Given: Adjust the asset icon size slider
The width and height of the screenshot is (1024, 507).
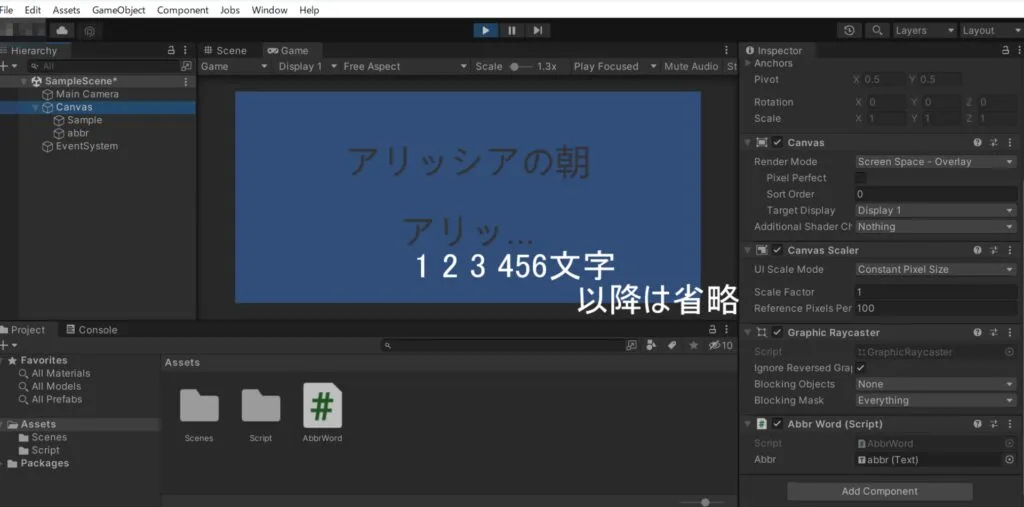Looking at the screenshot, I should [705, 502].
